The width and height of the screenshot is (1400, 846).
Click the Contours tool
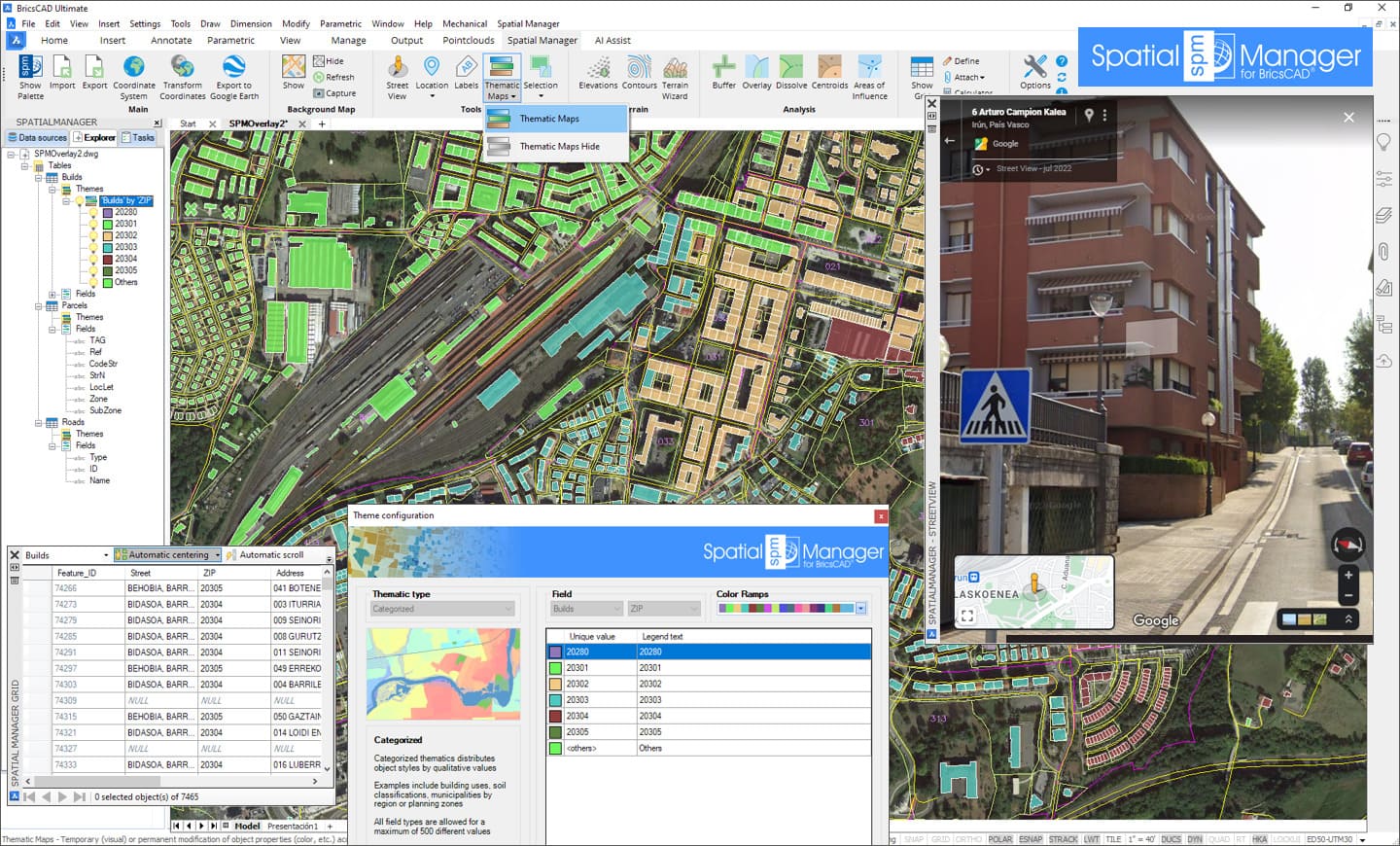pyautogui.click(x=639, y=73)
